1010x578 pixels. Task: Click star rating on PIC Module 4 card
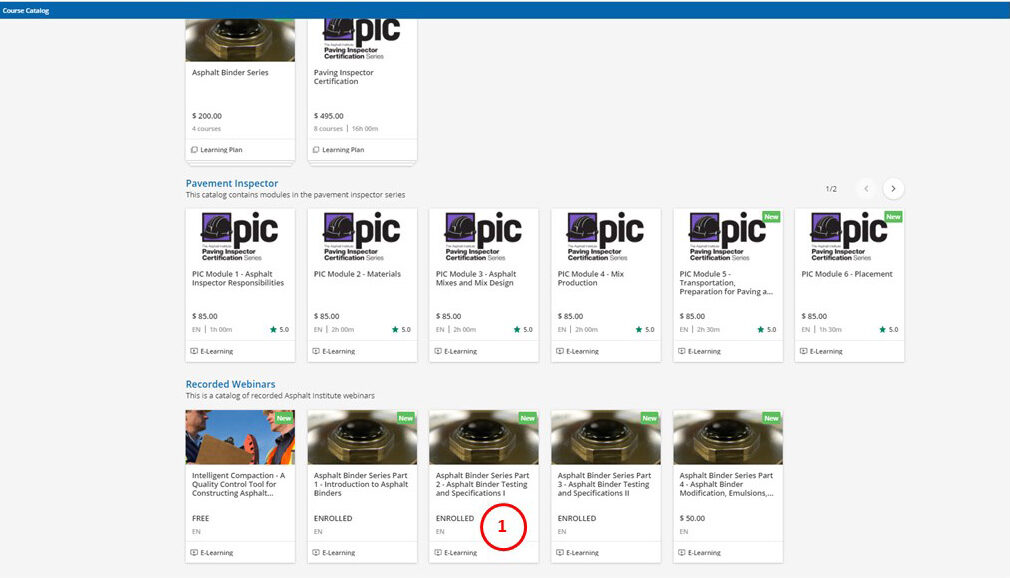pos(639,329)
